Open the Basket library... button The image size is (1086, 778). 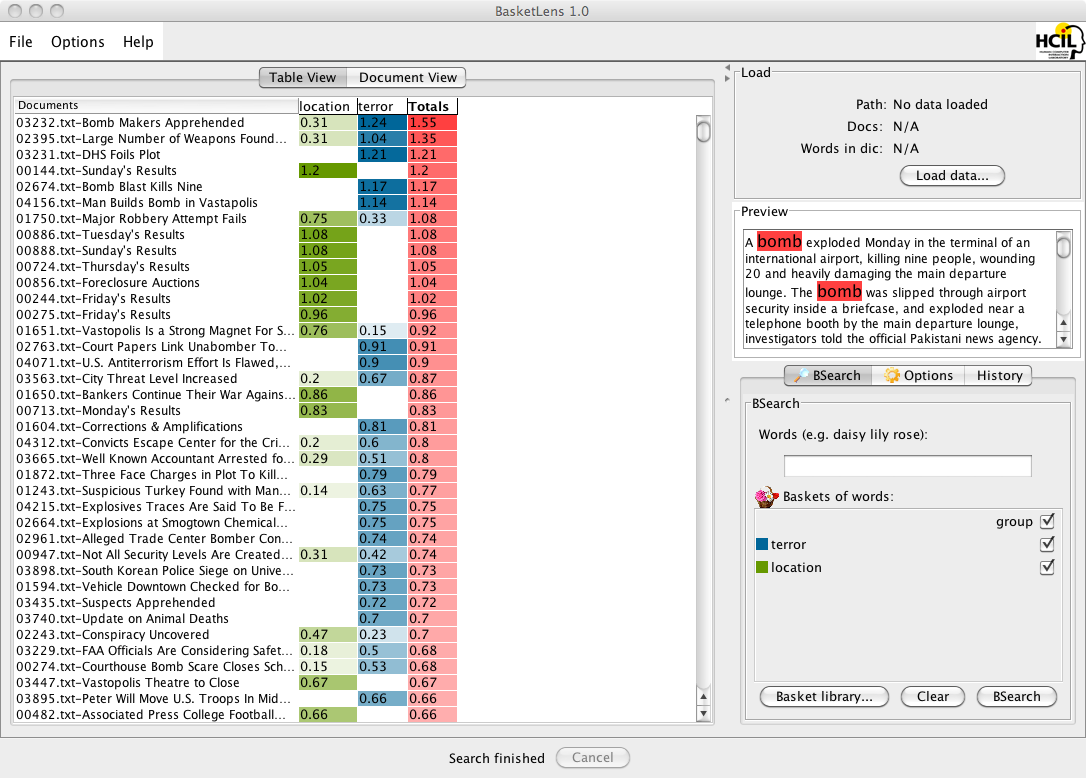tap(824, 696)
